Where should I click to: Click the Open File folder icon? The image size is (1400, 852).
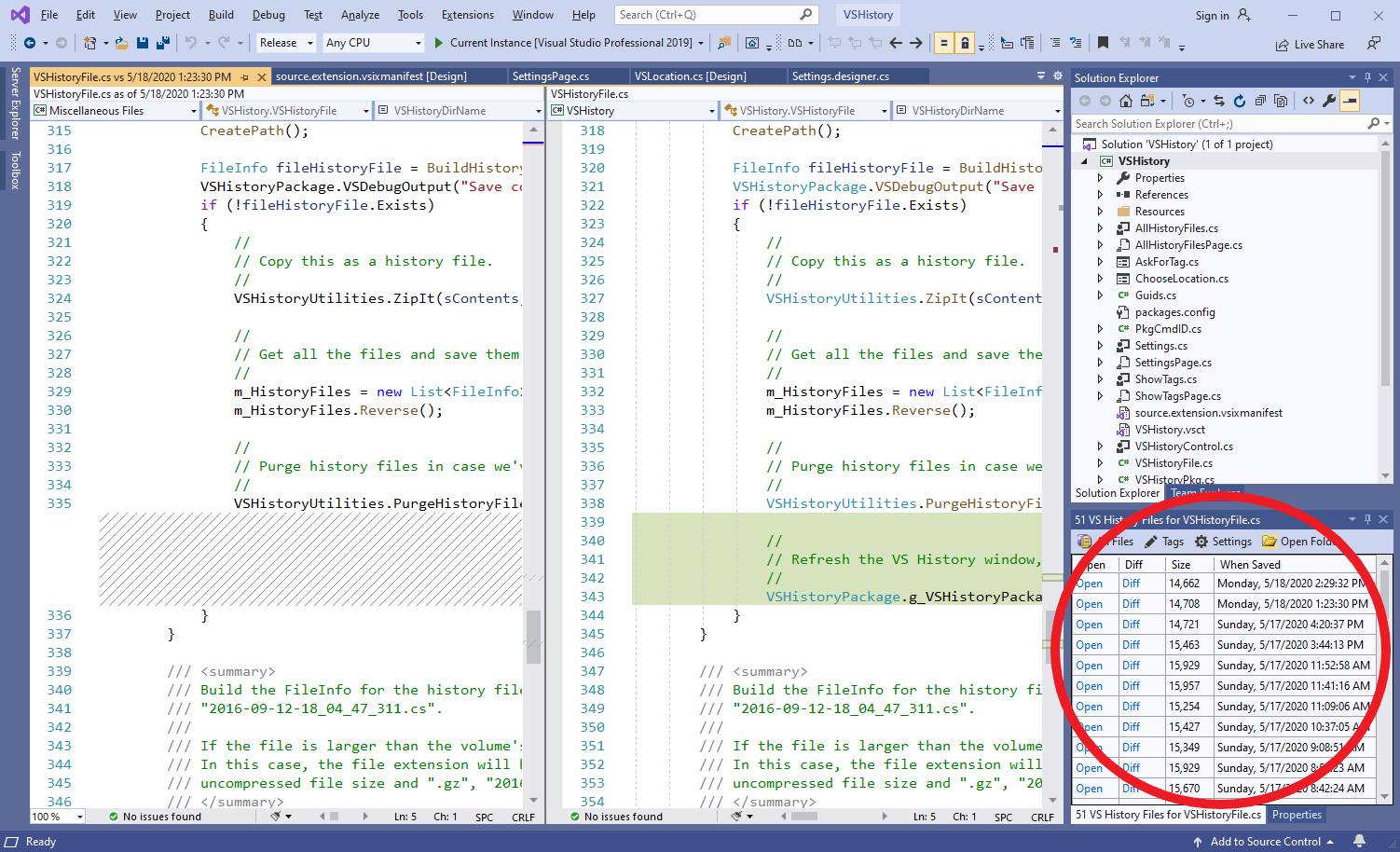coord(121,43)
